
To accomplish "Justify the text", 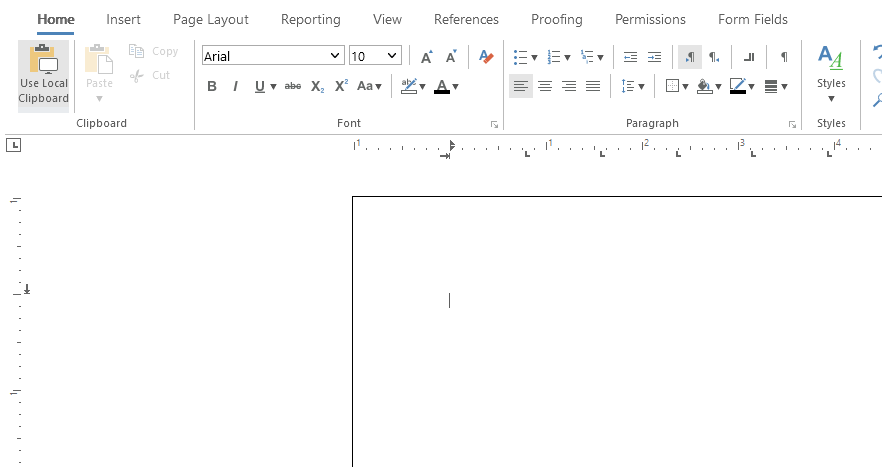I will [593, 86].
